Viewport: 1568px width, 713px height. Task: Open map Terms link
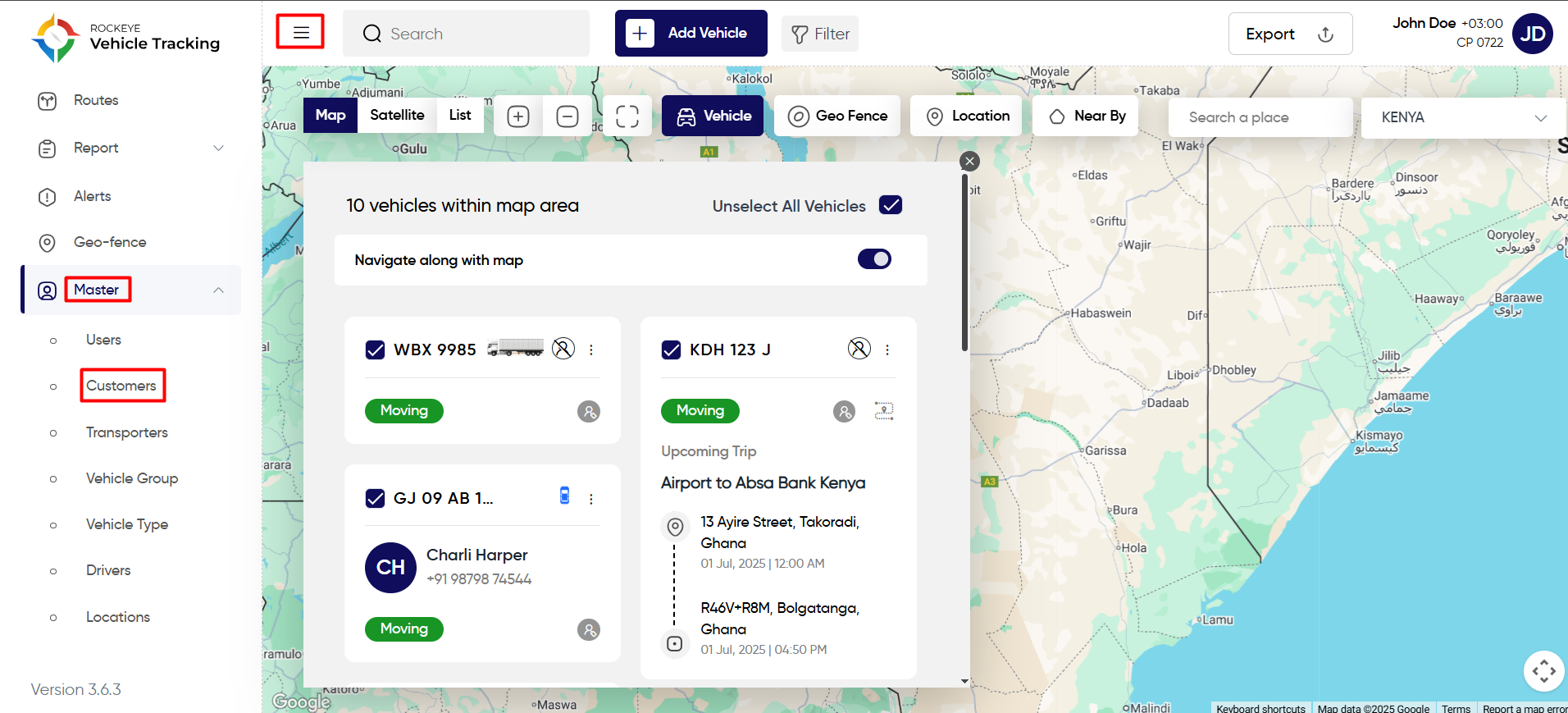tap(1456, 708)
